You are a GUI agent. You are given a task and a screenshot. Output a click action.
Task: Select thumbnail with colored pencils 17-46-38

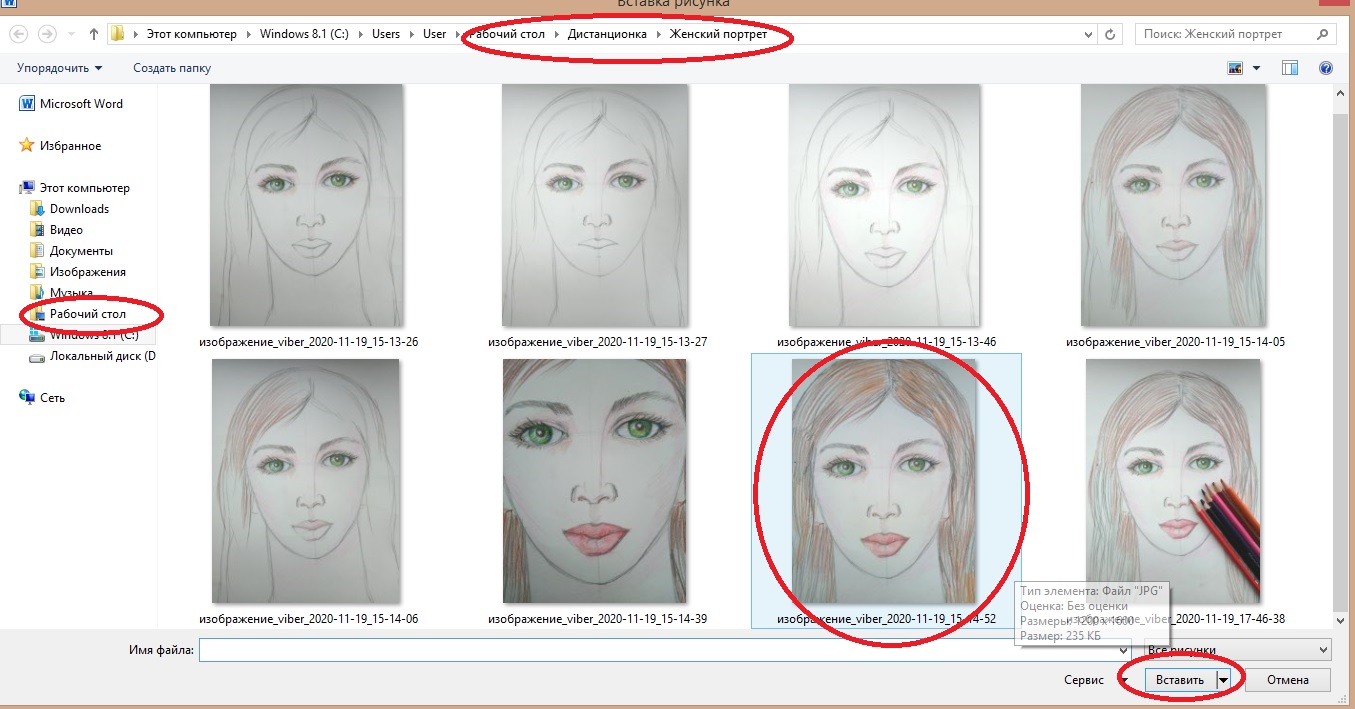coord(1175,482)
